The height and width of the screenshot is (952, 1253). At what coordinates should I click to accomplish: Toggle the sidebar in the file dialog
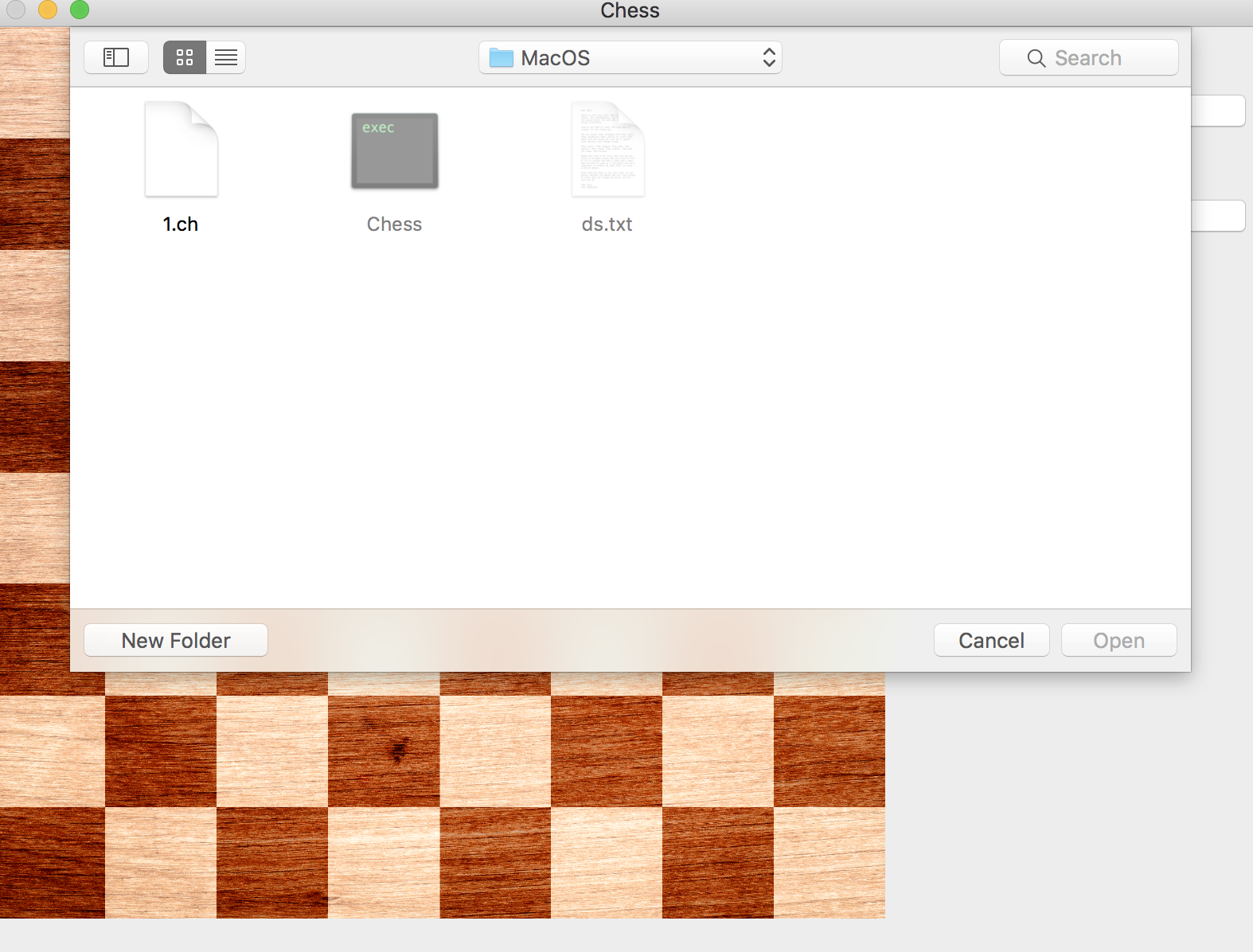(x=116, y=57)
